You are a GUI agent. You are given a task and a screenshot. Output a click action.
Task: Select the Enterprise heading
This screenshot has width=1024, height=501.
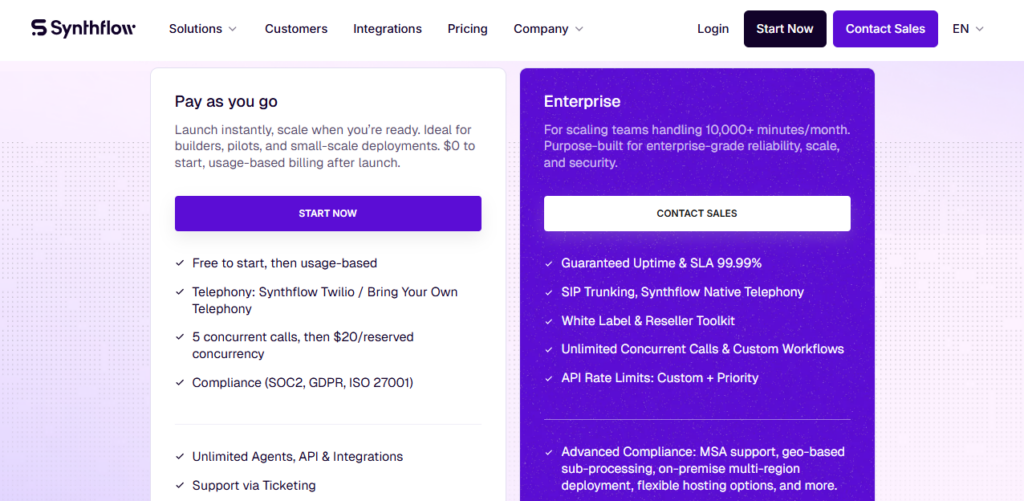tap(582, 101)
